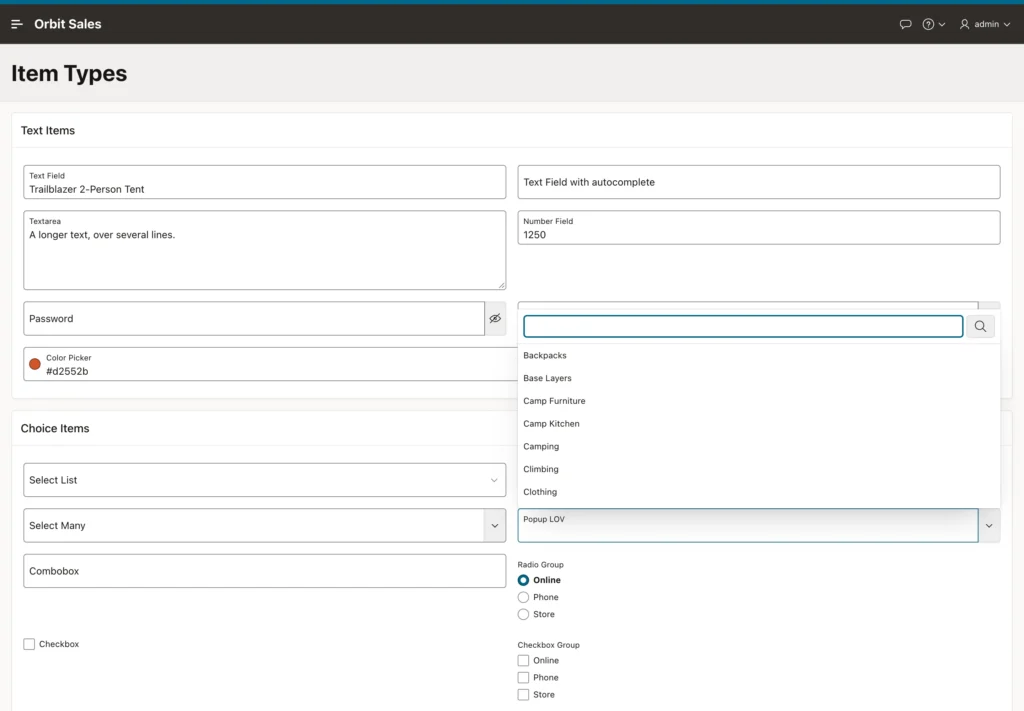This screenshot has width=1024, height=711.
Task: Click the textarea resize handle corner
Action: pos(501,285)
